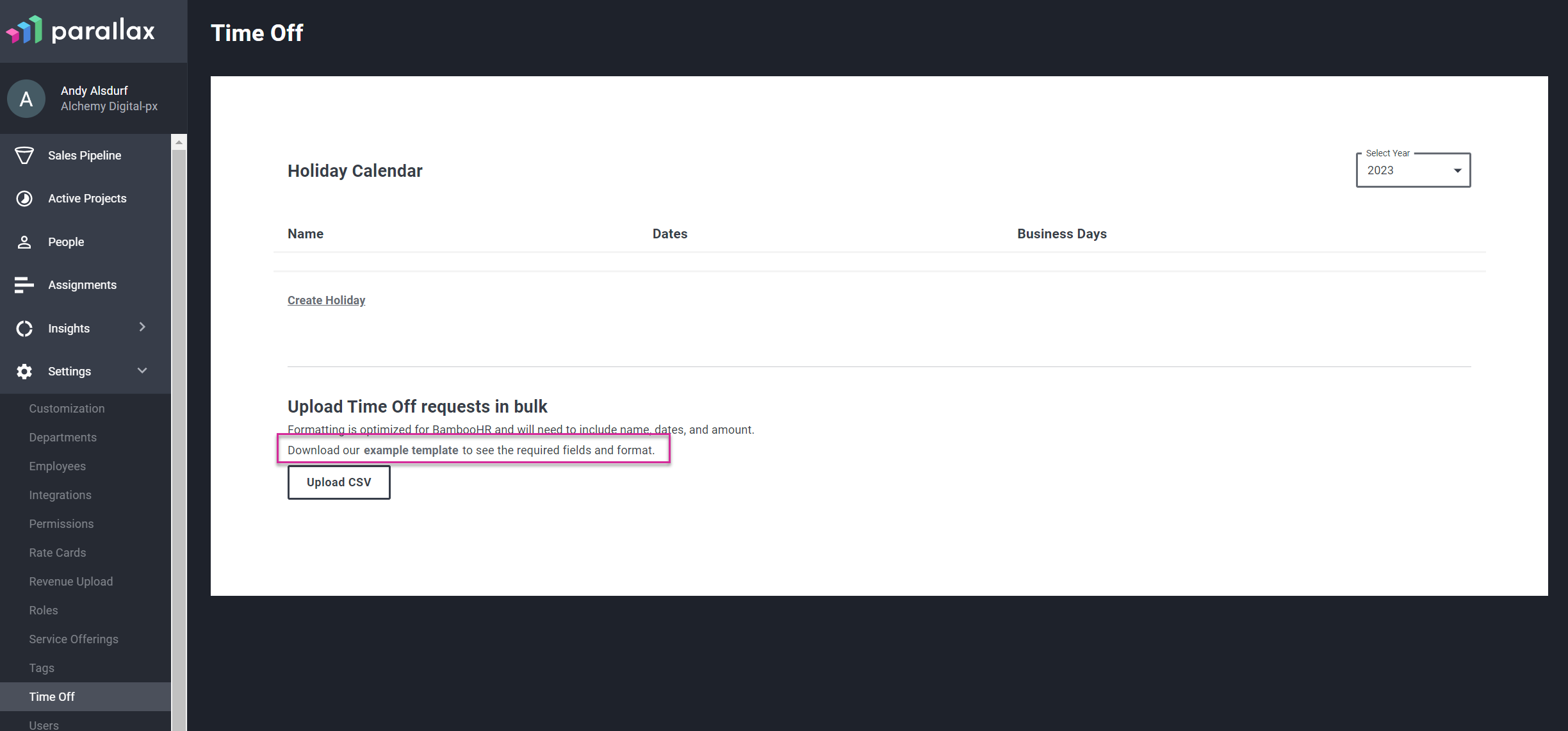Expand the Insights submenu chevron

[x=142, y=327]
